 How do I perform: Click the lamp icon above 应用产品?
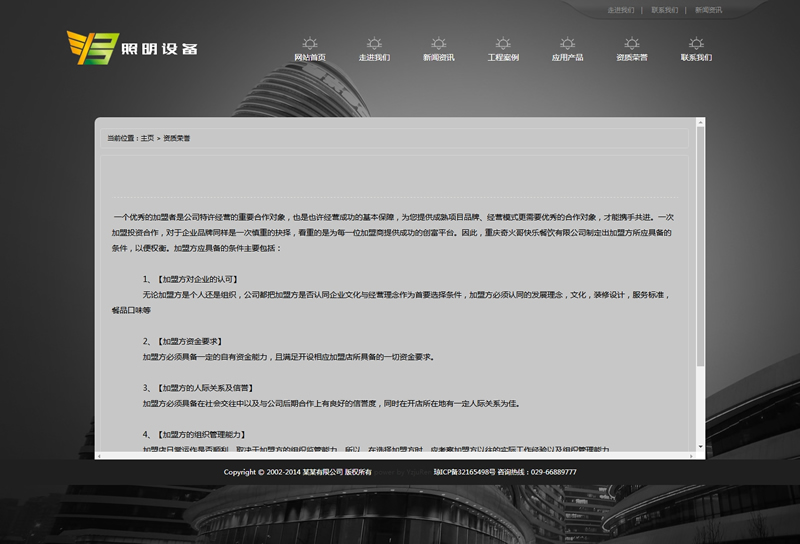(x=567, y=43)
